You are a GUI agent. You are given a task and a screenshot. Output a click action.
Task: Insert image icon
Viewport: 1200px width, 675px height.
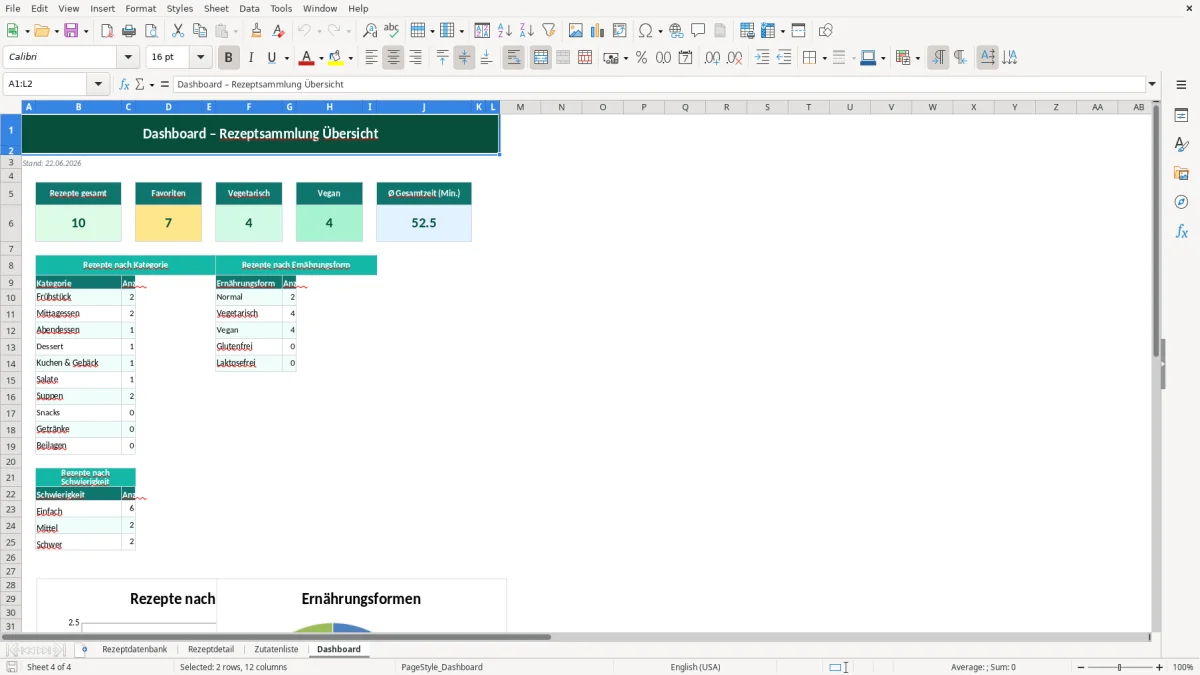pyautogui.click(x=575, y=31)
